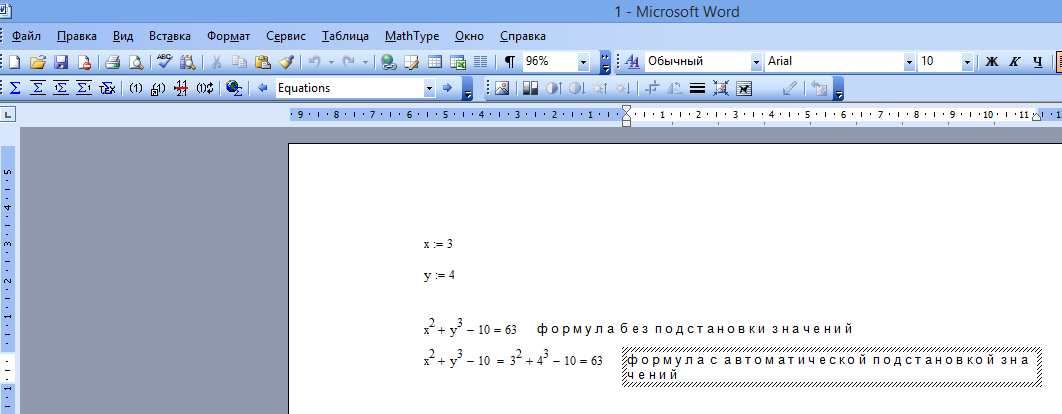1062x414 pixels.
Task: Insert inline equation with MathType sigma icon
Action: (x=15, y=88)
